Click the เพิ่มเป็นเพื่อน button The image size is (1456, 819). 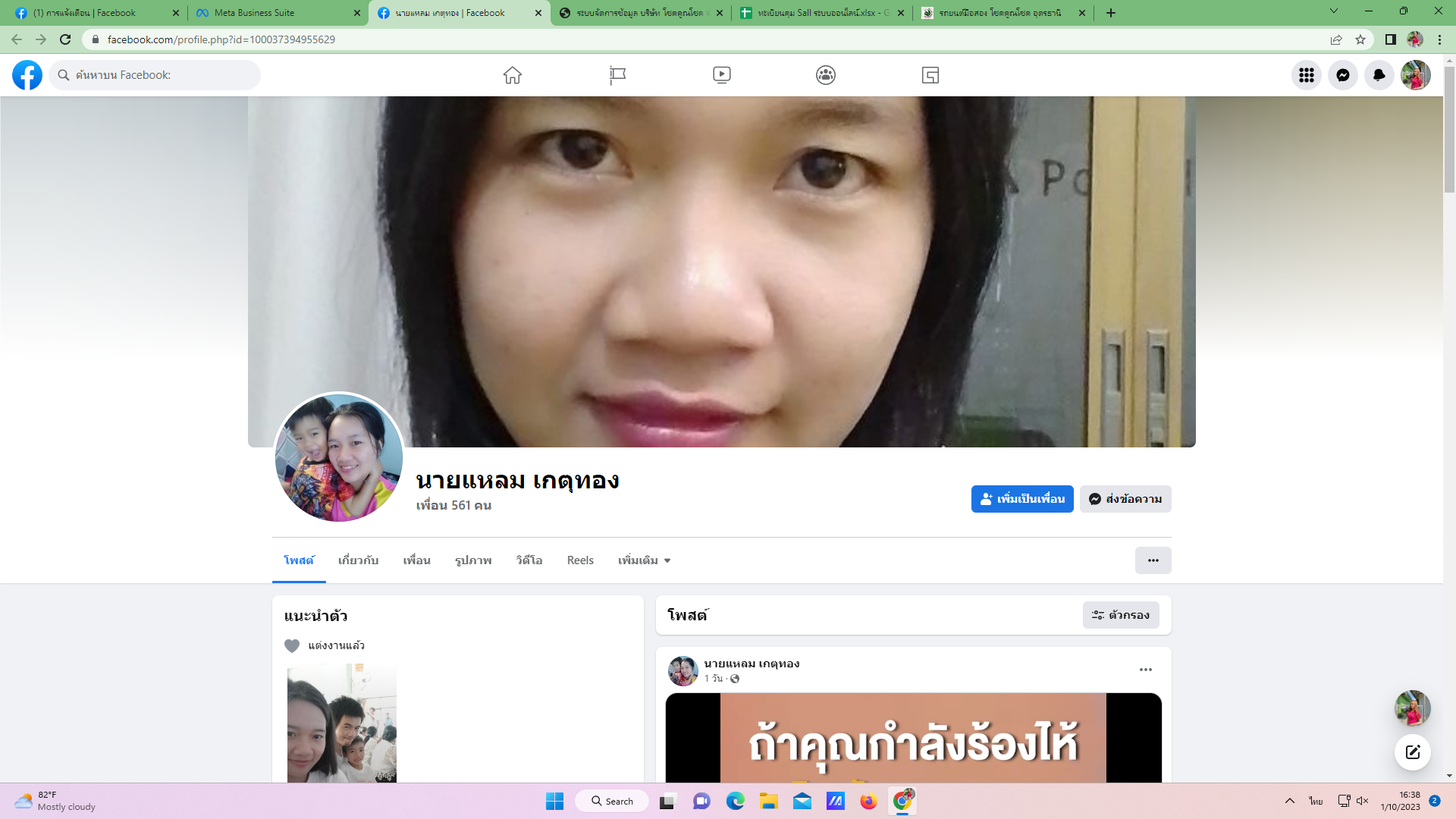pyautogui.click(x=1021, y=499)
